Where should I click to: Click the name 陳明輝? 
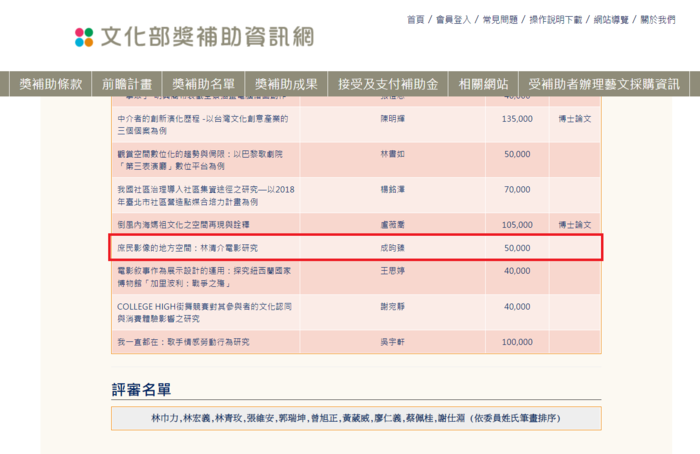392,119
